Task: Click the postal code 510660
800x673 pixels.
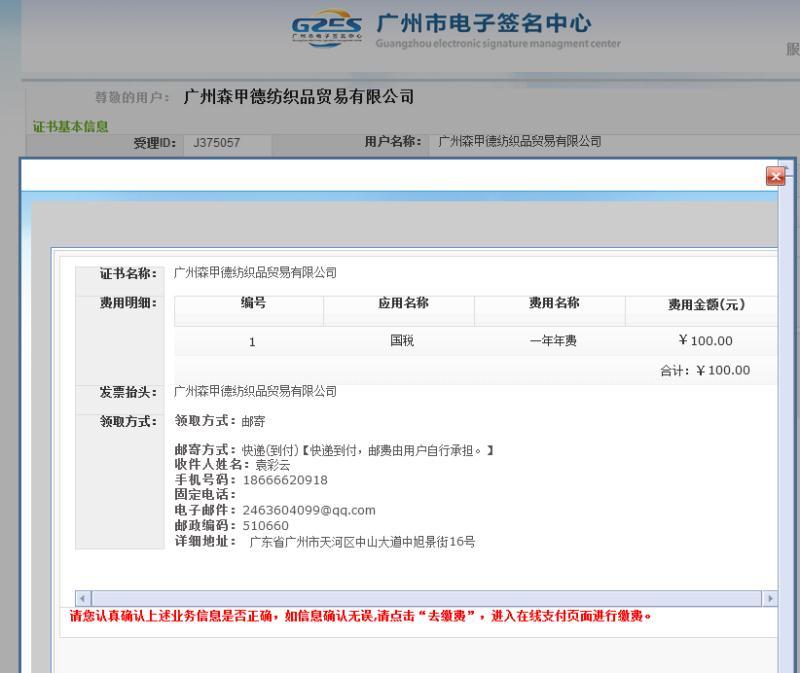Action: [x=265, y=526]
